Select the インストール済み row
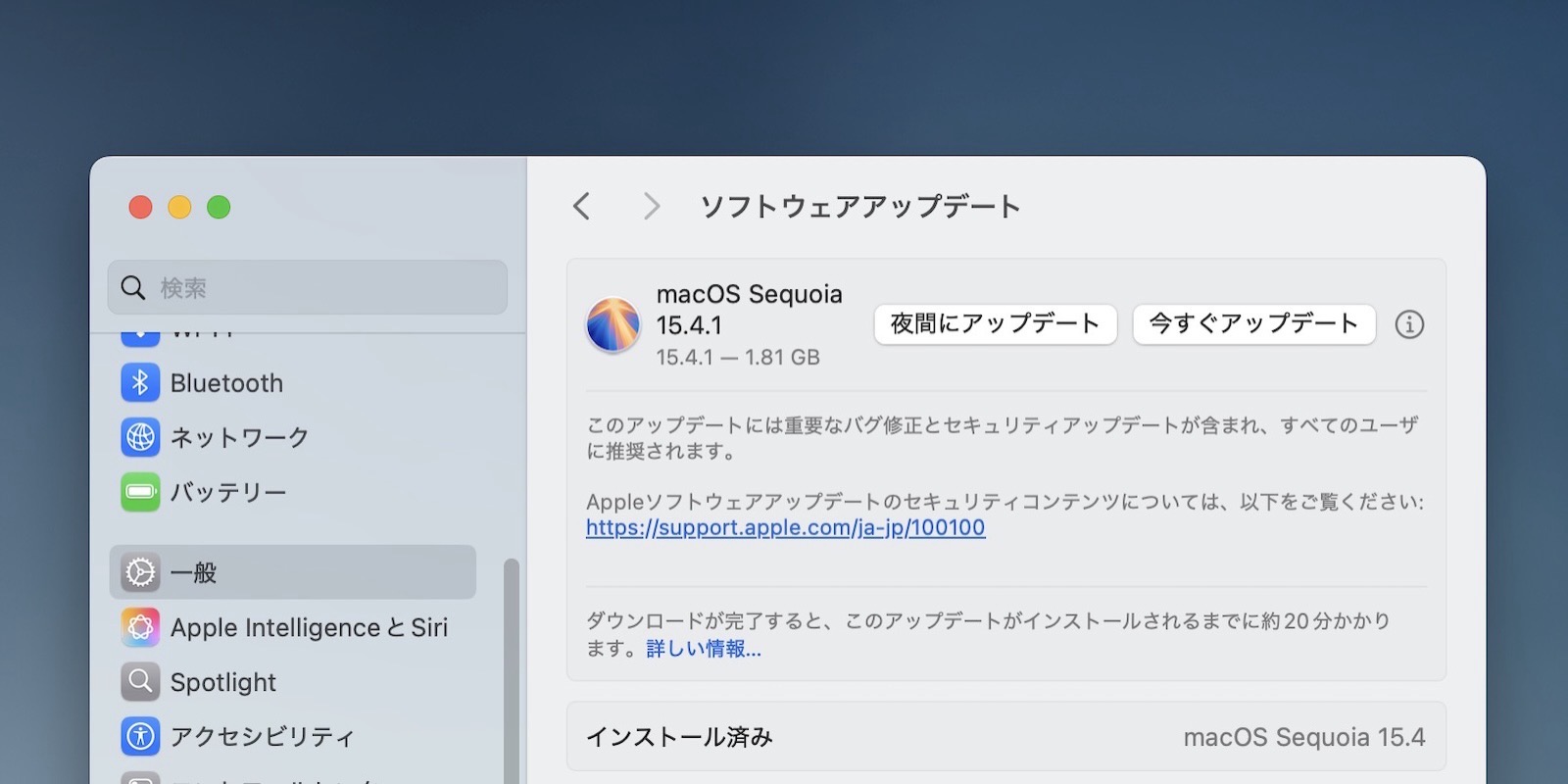 (1005, 737)
